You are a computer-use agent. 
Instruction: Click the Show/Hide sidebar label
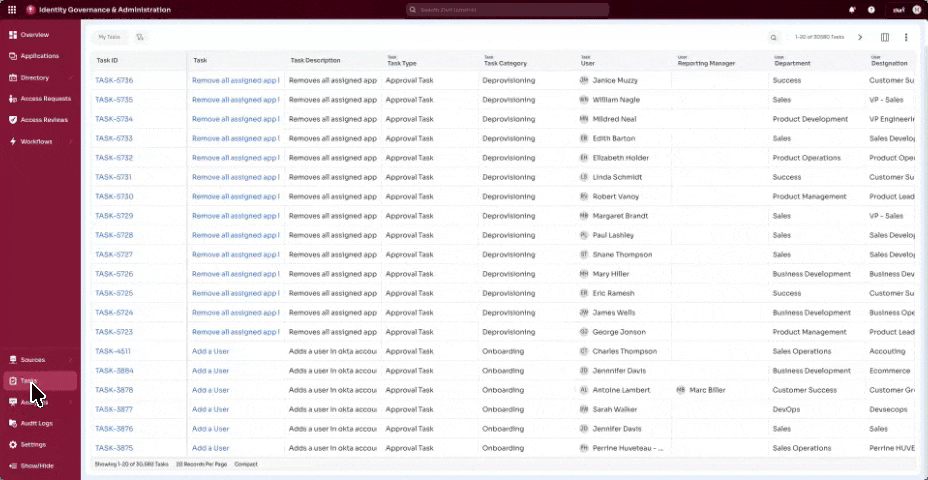[x=37, y=466]
